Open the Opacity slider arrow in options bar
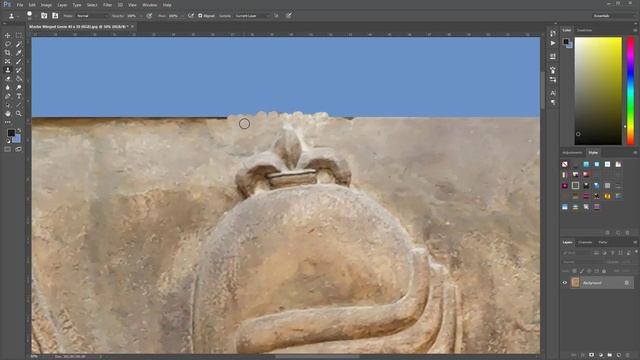Screen dimensions: 640x360 click(x=140, y=16)
